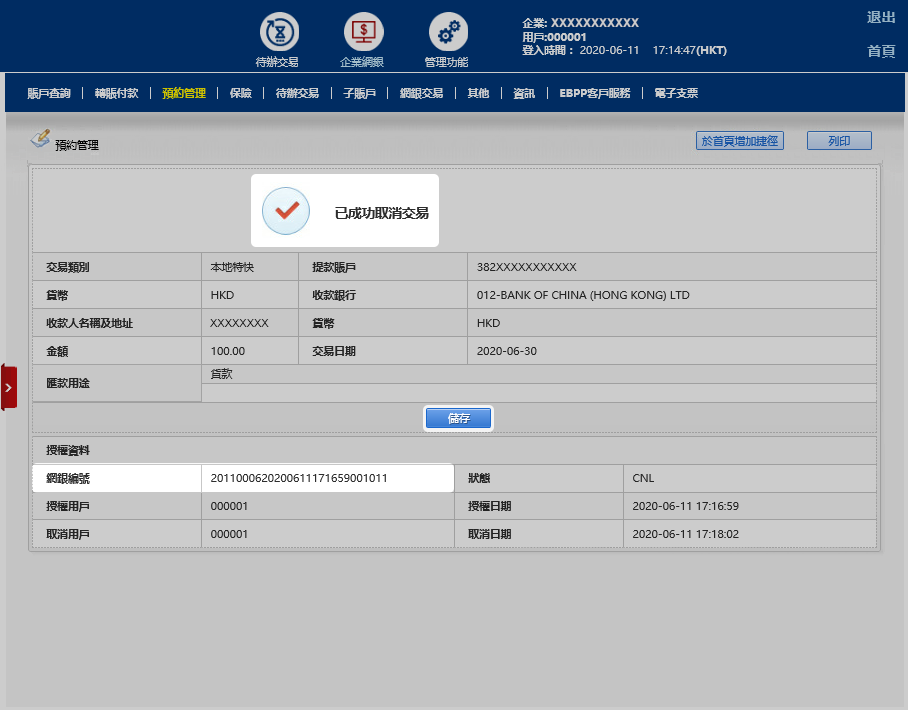Viewport: 908px width, 710px height.
Task: Click the 管理功能 gears icon
Action: pos(447,32)
